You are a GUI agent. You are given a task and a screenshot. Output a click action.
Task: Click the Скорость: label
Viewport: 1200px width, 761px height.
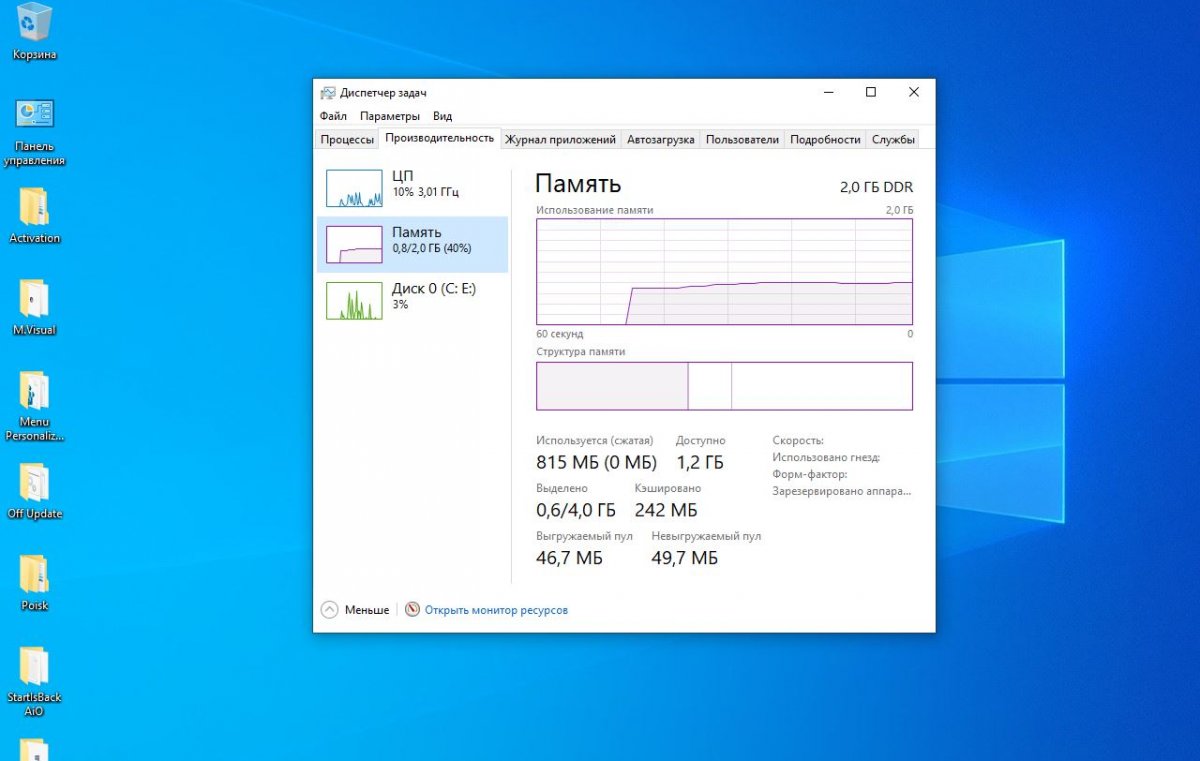click(798, 440)
